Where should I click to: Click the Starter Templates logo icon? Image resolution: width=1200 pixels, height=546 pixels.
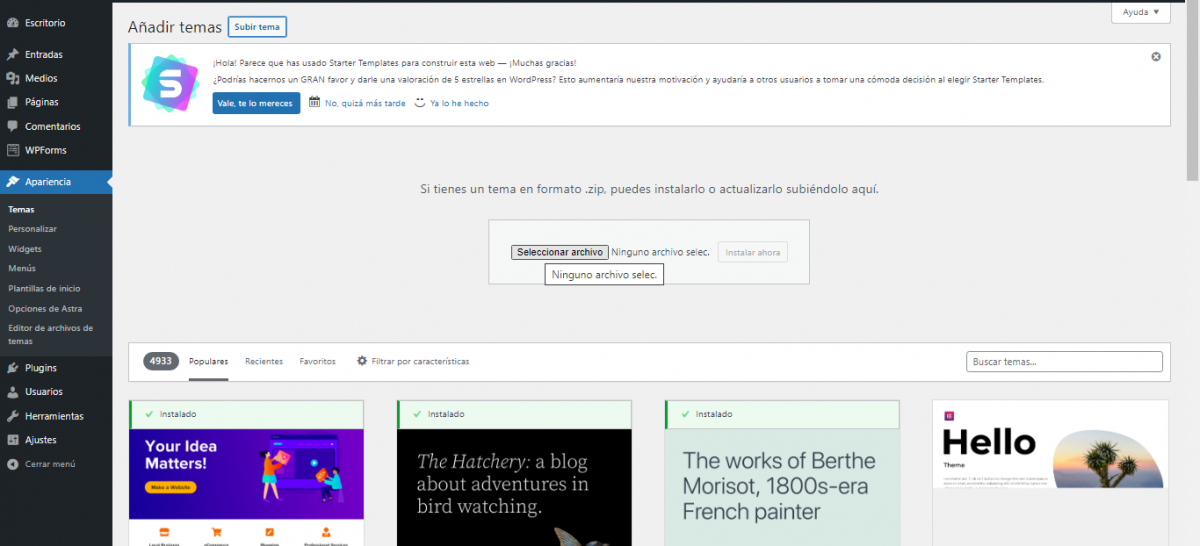pyautogui.click(x=169, y=84)
